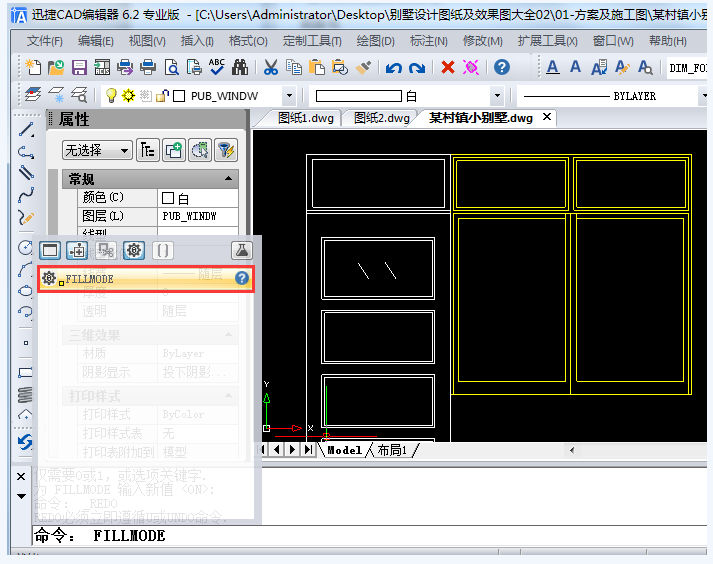713x564 pixels.
Task: Toggle the layer lock icon
Action: point(162,96)
